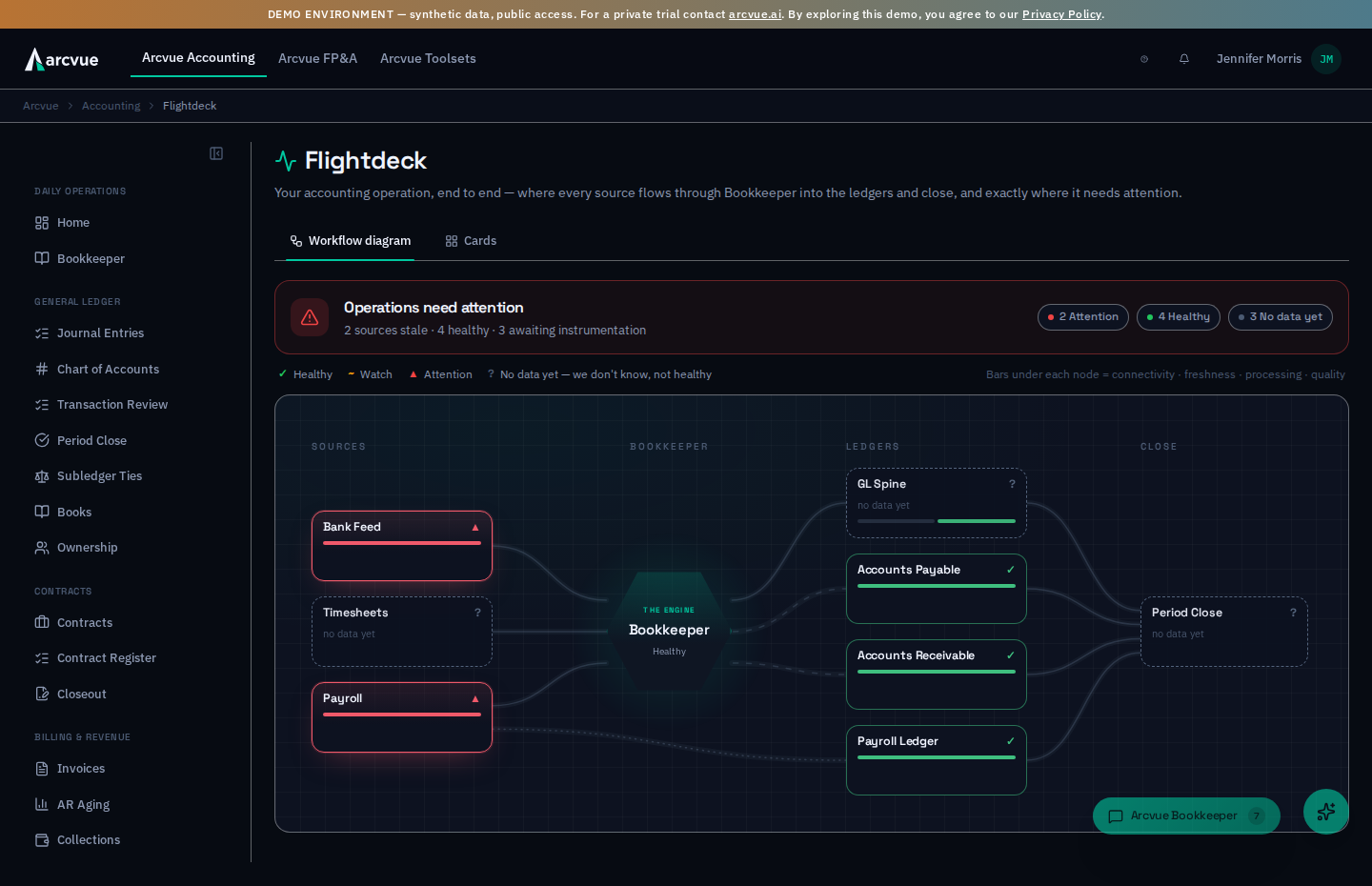
Task: Open the JM user avatar
Action: tap(1326, 59)
